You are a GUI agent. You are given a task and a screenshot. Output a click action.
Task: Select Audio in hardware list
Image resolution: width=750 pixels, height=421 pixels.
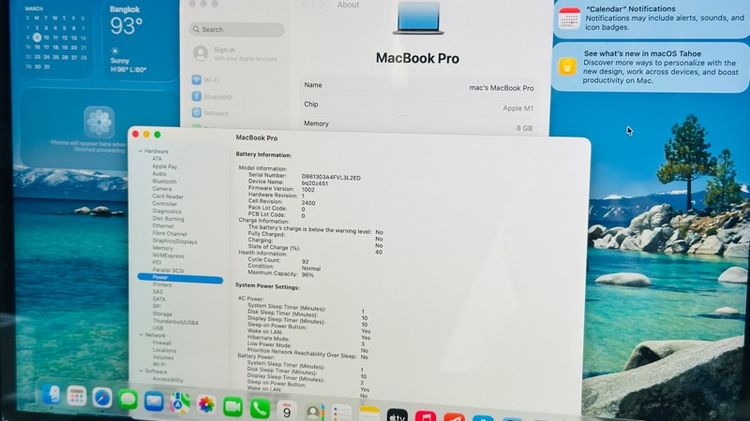[x=159, y=174]
